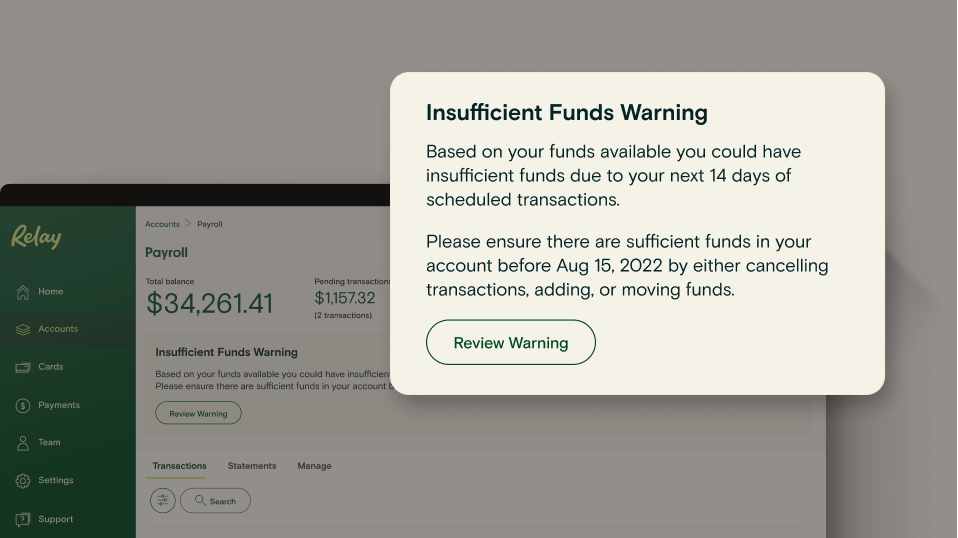The height and width of the screenshot is (538, 958).
Task: Select the Support sidebar label
Action: [x=56, y=519]
